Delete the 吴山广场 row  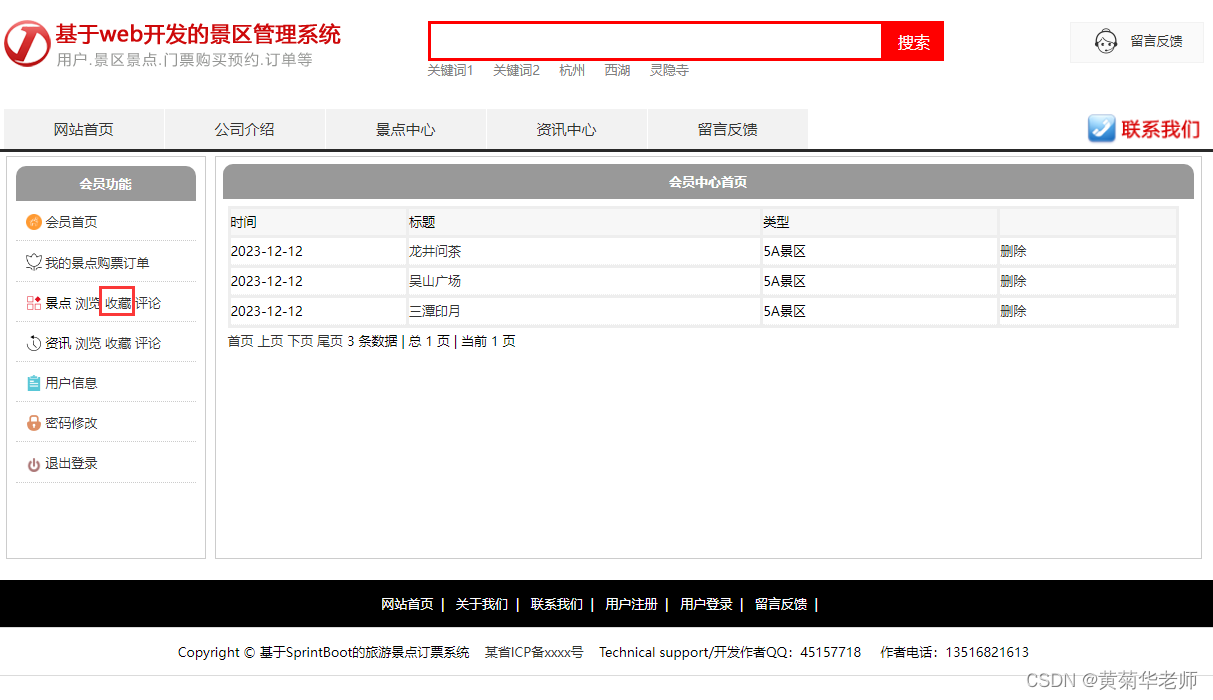(x=1013, y=281)
